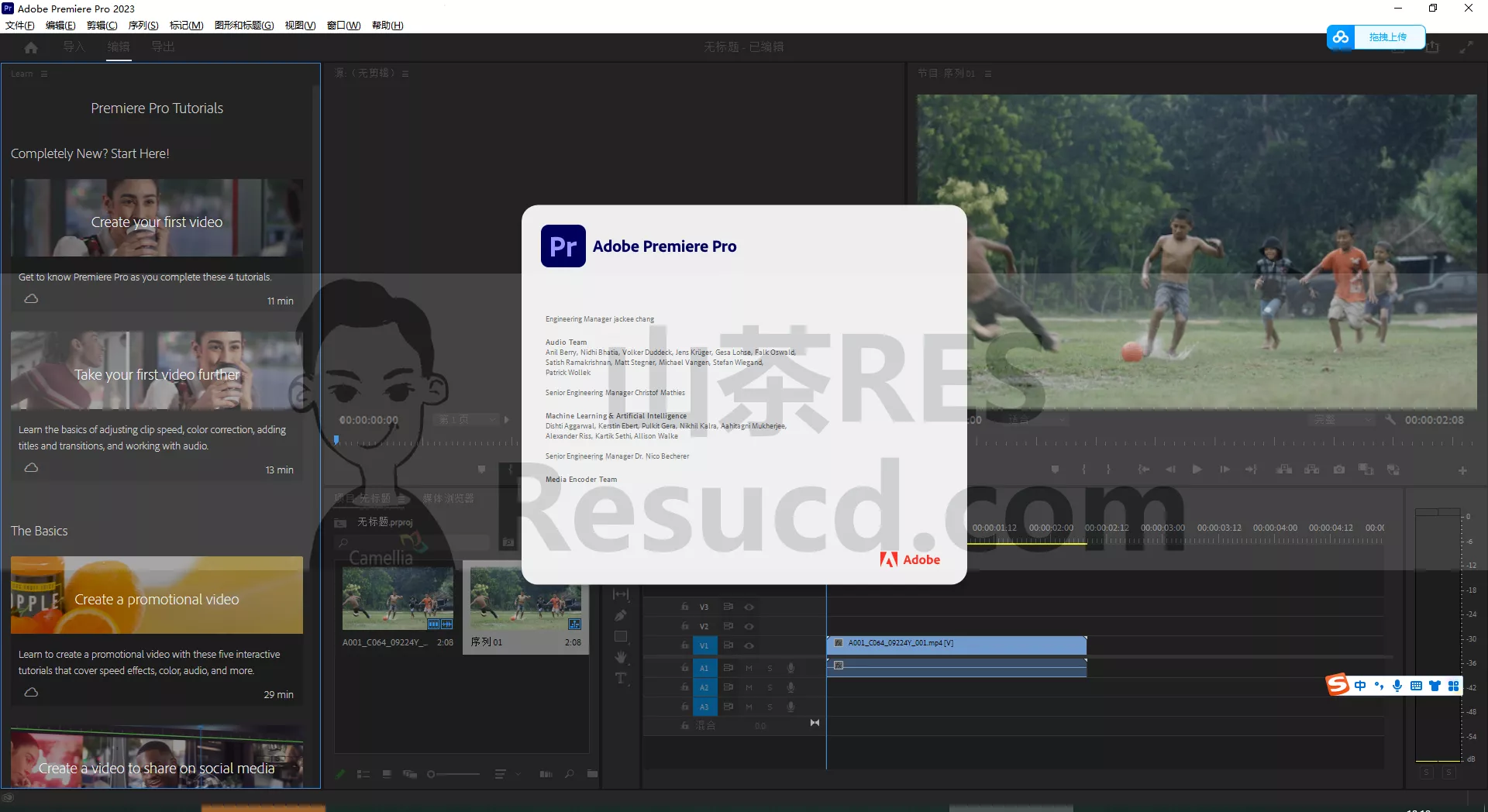Click the Lift button in Program monitor
This screenshot has height=812, width=1488.
[x=1284, y=470]
